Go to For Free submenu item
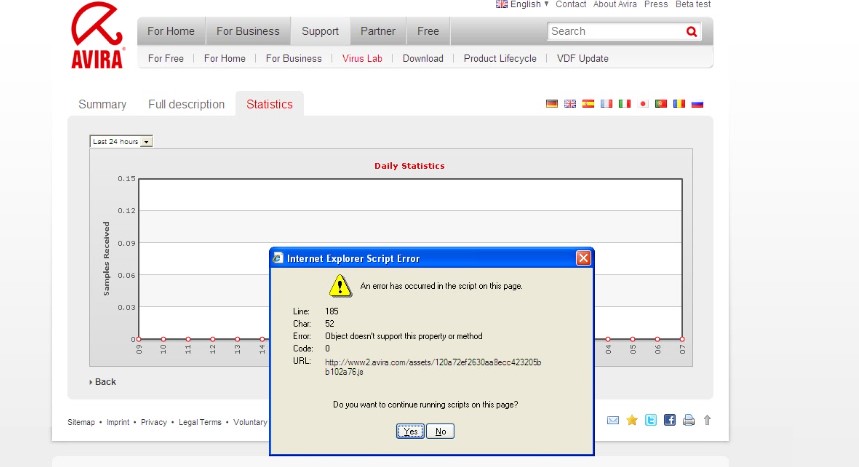The height and width of the screenshot is (467, 859). coord(165,58)
